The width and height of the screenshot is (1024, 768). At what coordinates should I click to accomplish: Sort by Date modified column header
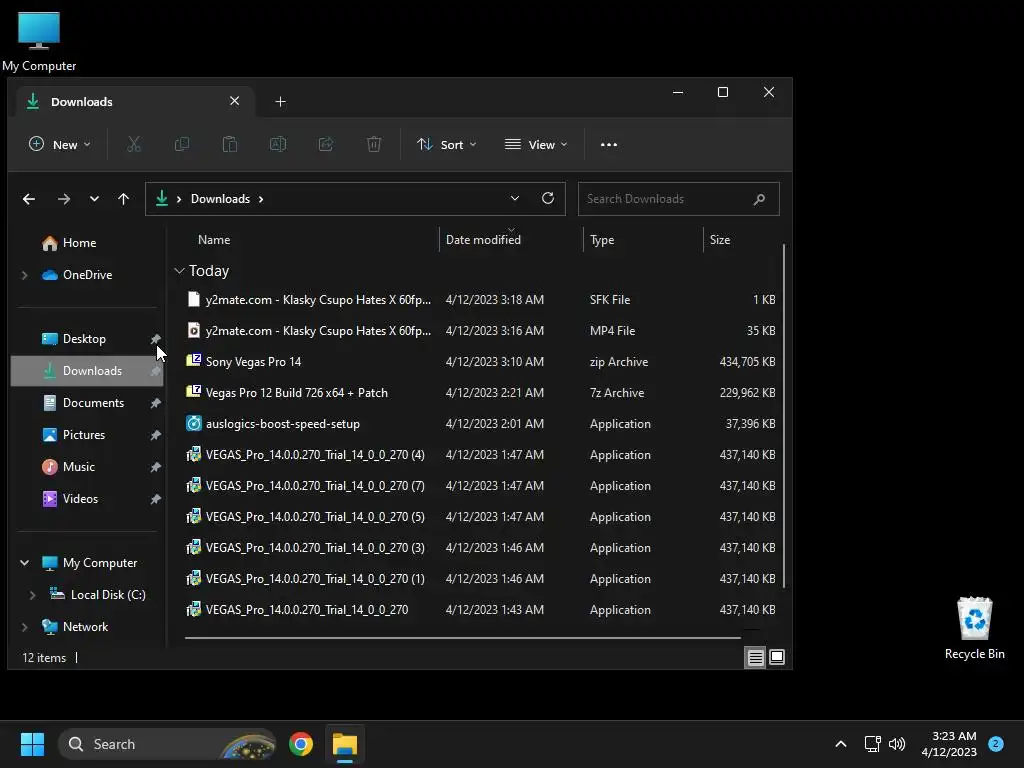[511, 240]
